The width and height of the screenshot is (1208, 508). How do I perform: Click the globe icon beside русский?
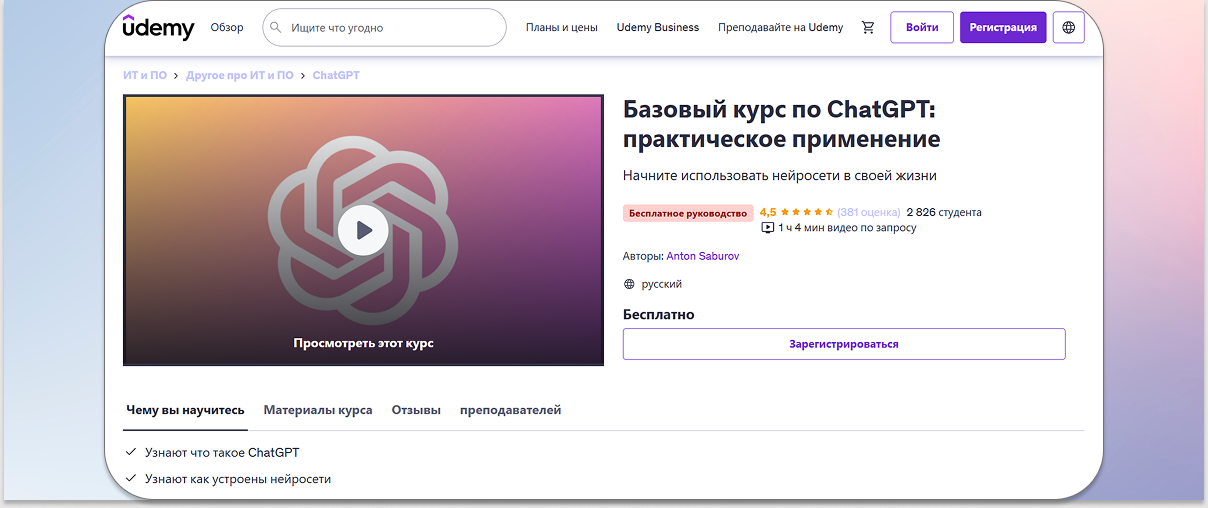pyautogui.click(x=629, y=284)
